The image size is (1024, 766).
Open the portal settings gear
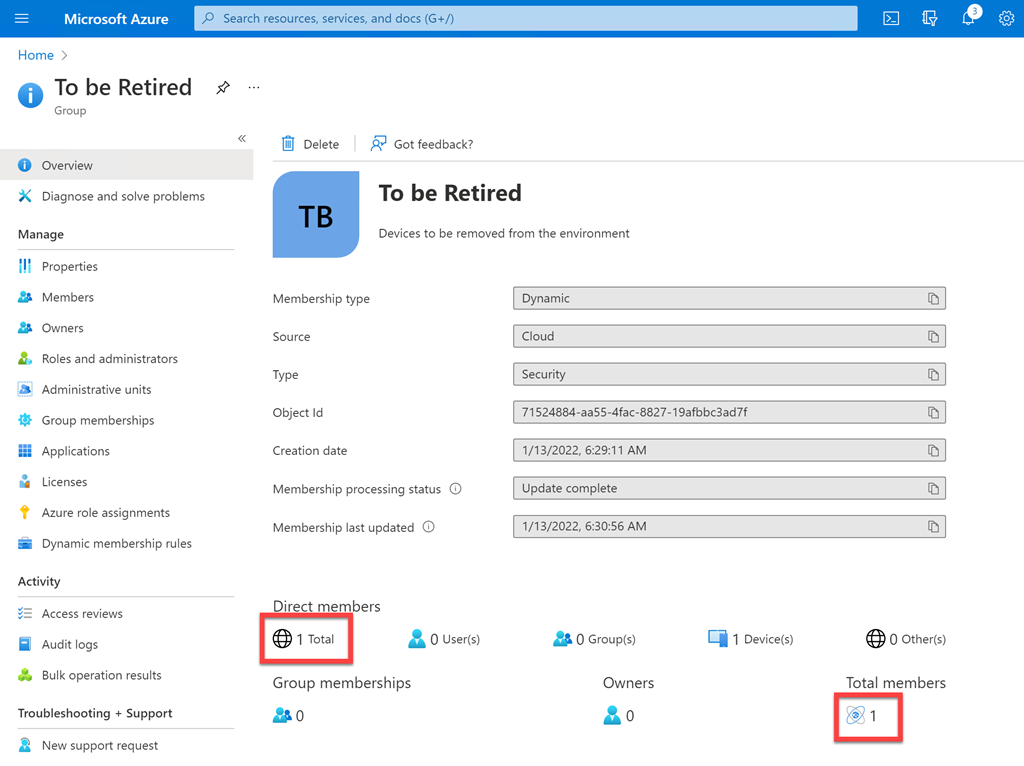coord(1006,19)
